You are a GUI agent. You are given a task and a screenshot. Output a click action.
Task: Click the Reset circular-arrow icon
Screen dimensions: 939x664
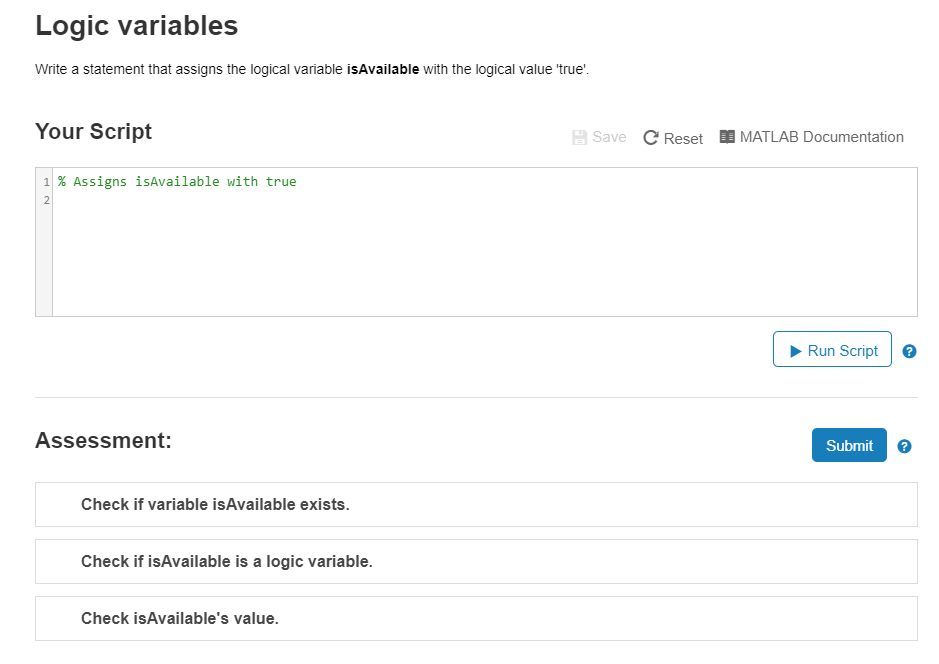(x=650, y=137)
